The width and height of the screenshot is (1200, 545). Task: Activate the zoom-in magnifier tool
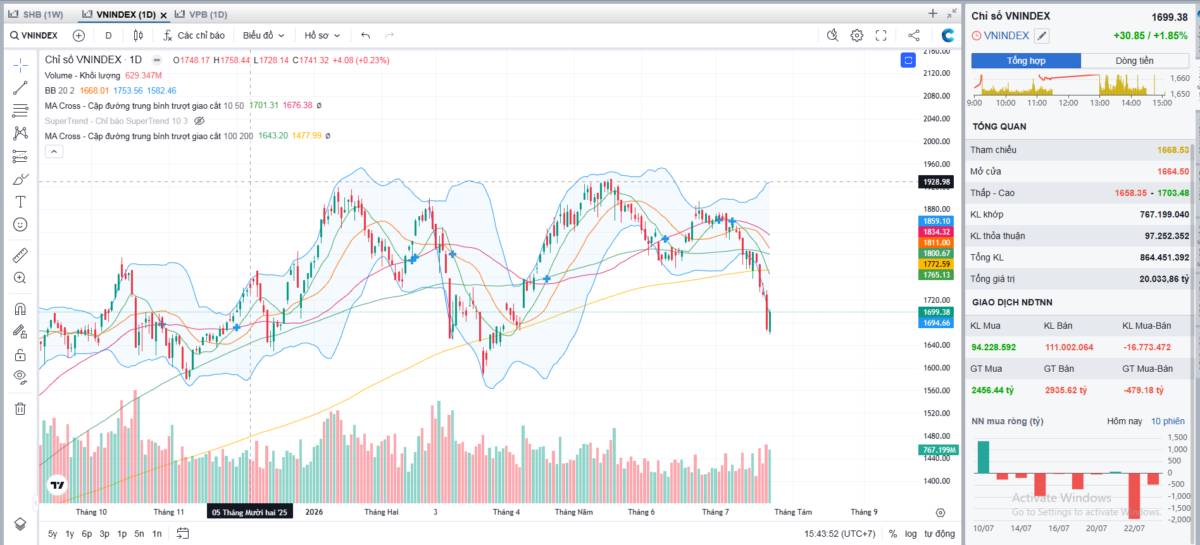(x=20, y=277)
